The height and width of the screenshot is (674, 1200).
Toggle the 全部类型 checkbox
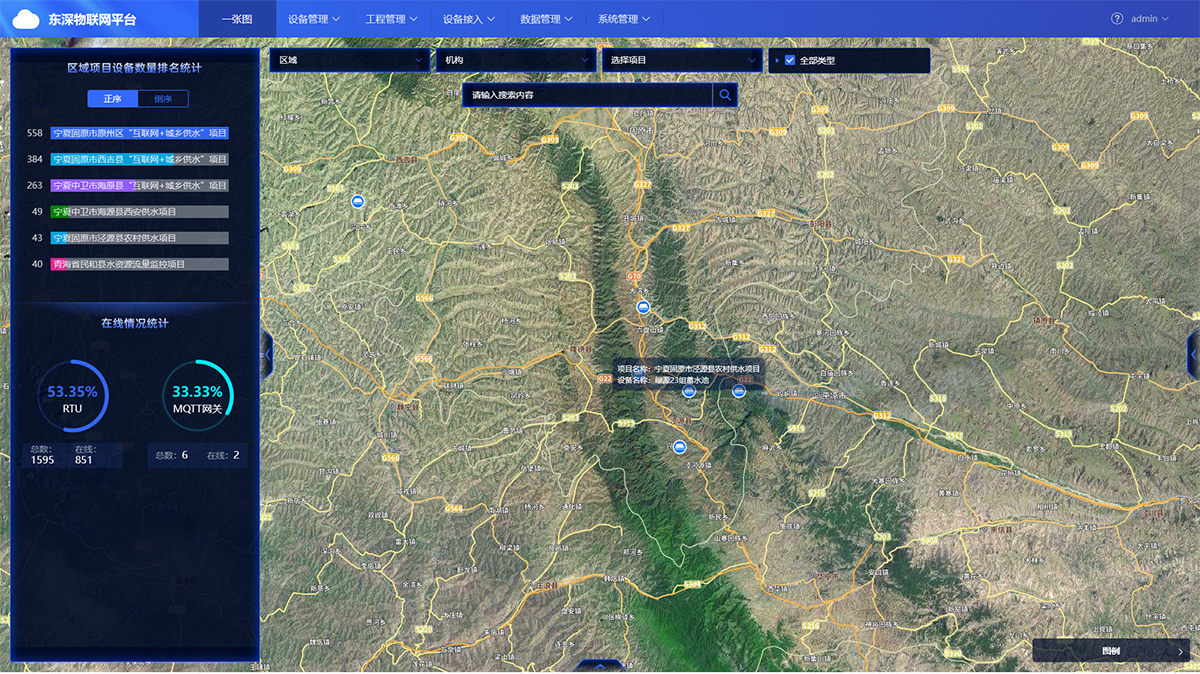[790, 60]
